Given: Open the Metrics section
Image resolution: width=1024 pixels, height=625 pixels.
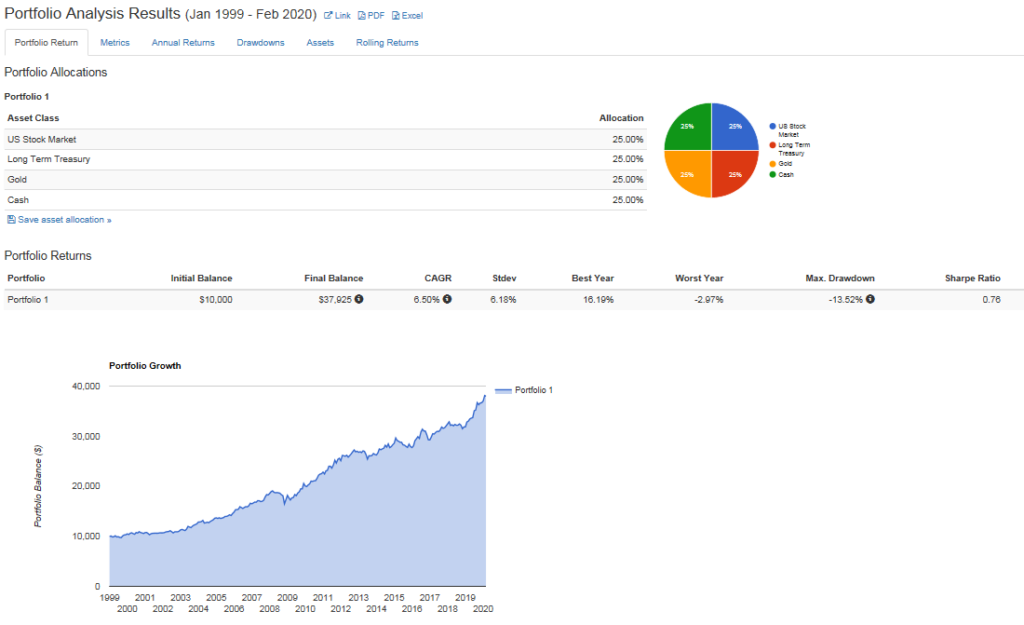Looking at the screenshot, I should coord(114,42).
